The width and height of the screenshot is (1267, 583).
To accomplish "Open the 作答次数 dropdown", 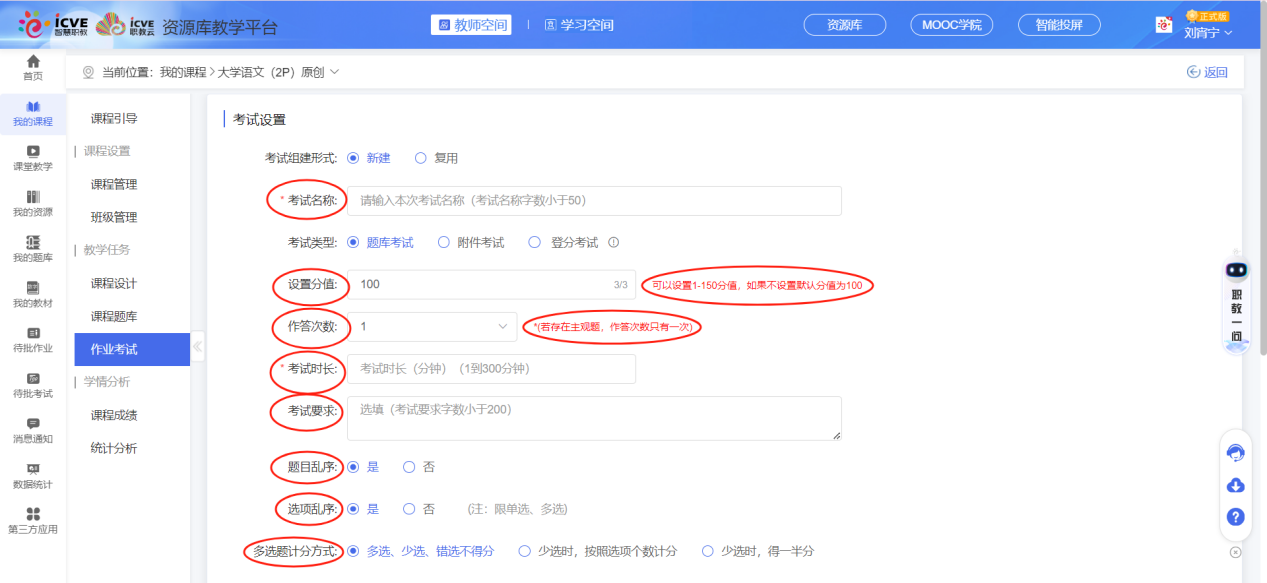I will 430,327.
